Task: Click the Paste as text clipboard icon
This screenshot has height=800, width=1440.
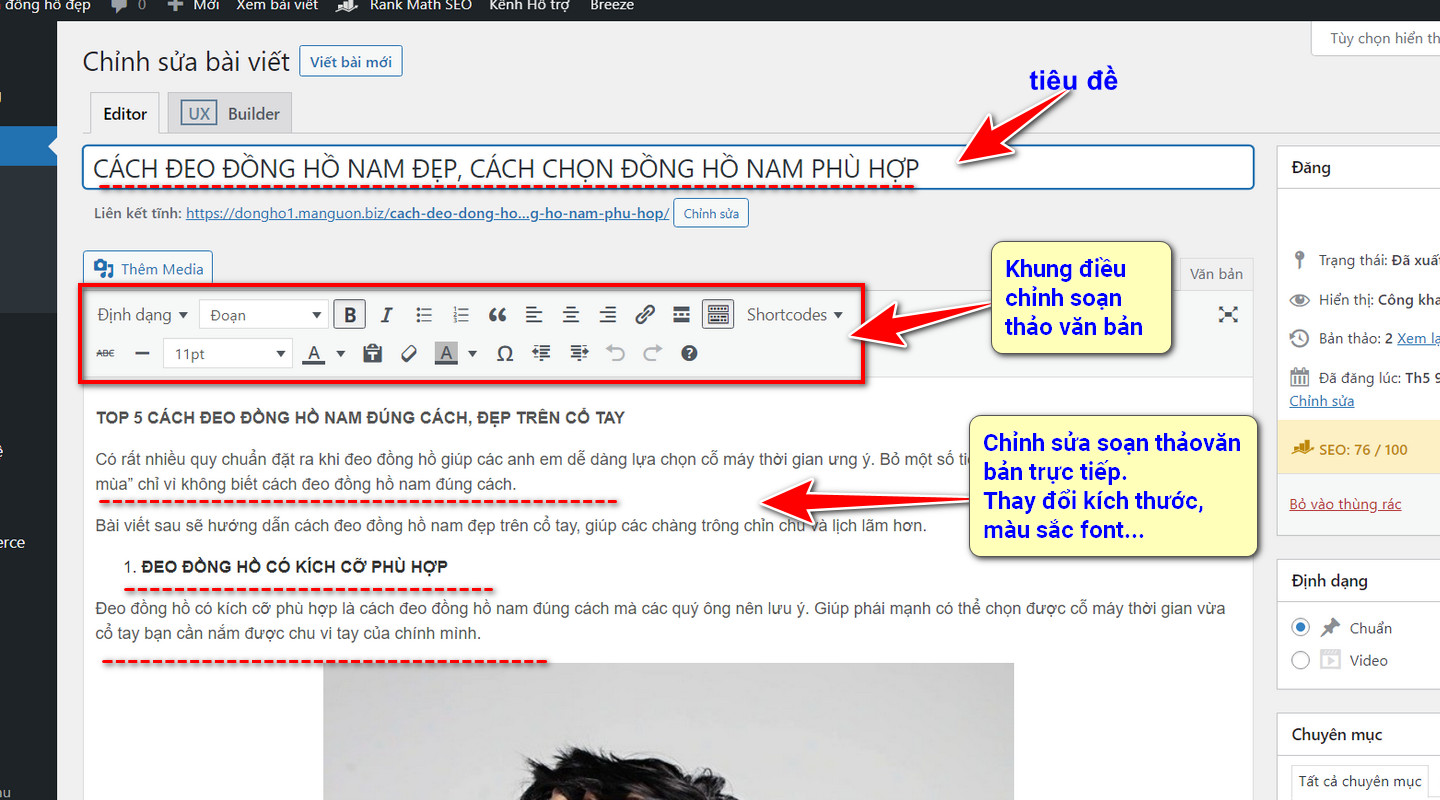Action: (372, 353)
